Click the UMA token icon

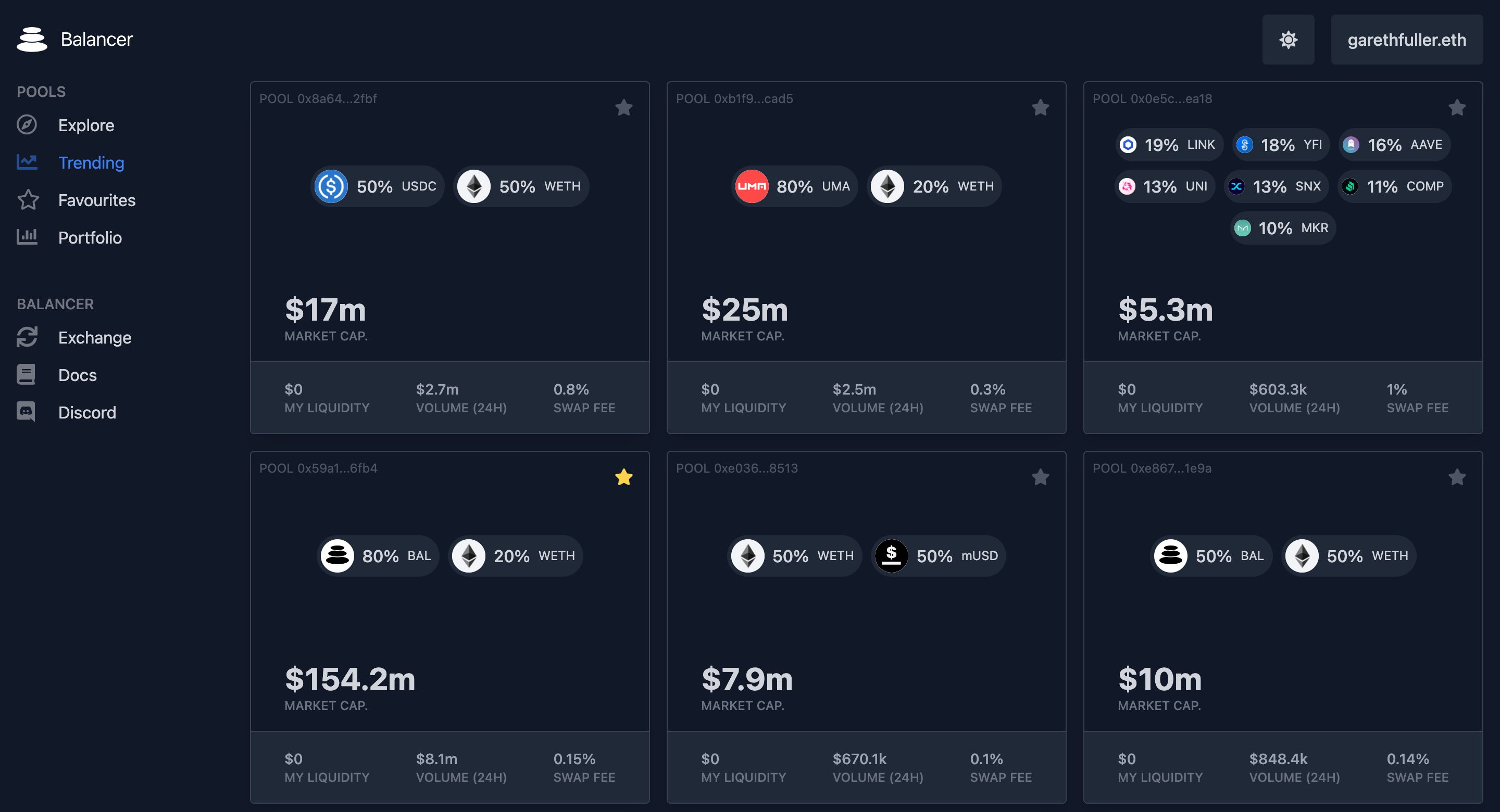click(x=751, y=186)
